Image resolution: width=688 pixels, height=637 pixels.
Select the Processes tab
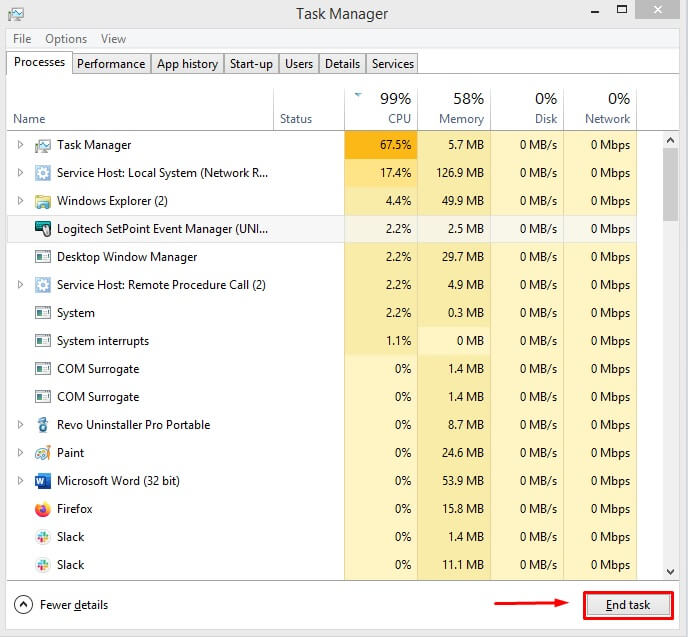(x=39, y=62)
